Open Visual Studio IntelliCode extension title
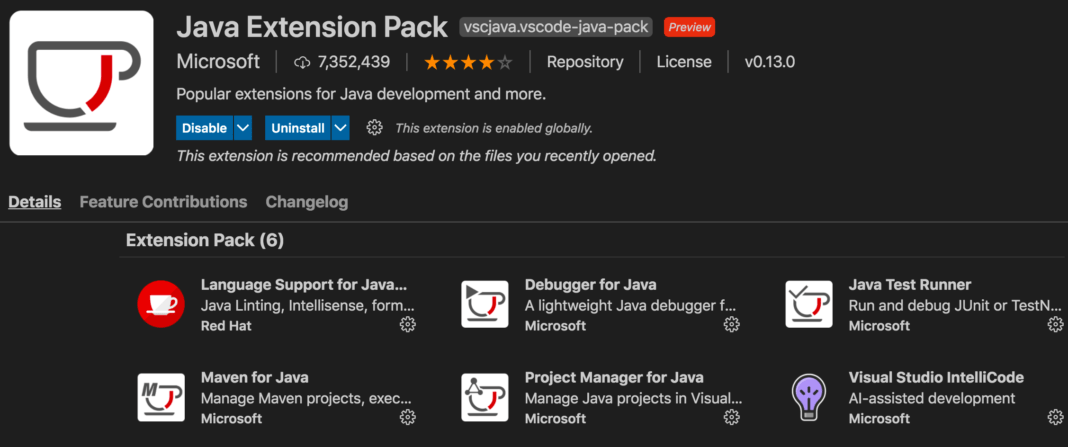Viewport: 1068px width, 447px height. pyautogui.click(x=937, y=377)
